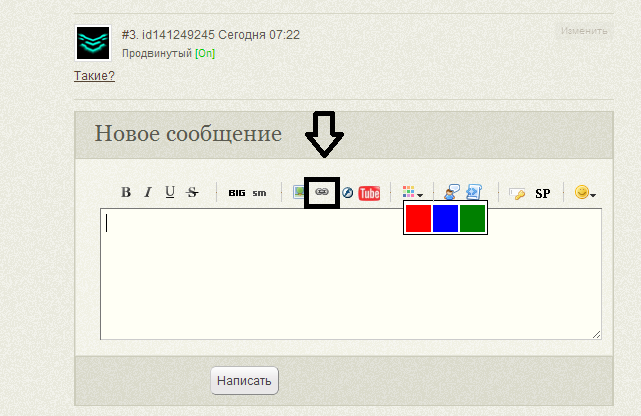Screen dimensions: 641x416
Task: Pick the blue color swatch
Action: click(445, 218)
